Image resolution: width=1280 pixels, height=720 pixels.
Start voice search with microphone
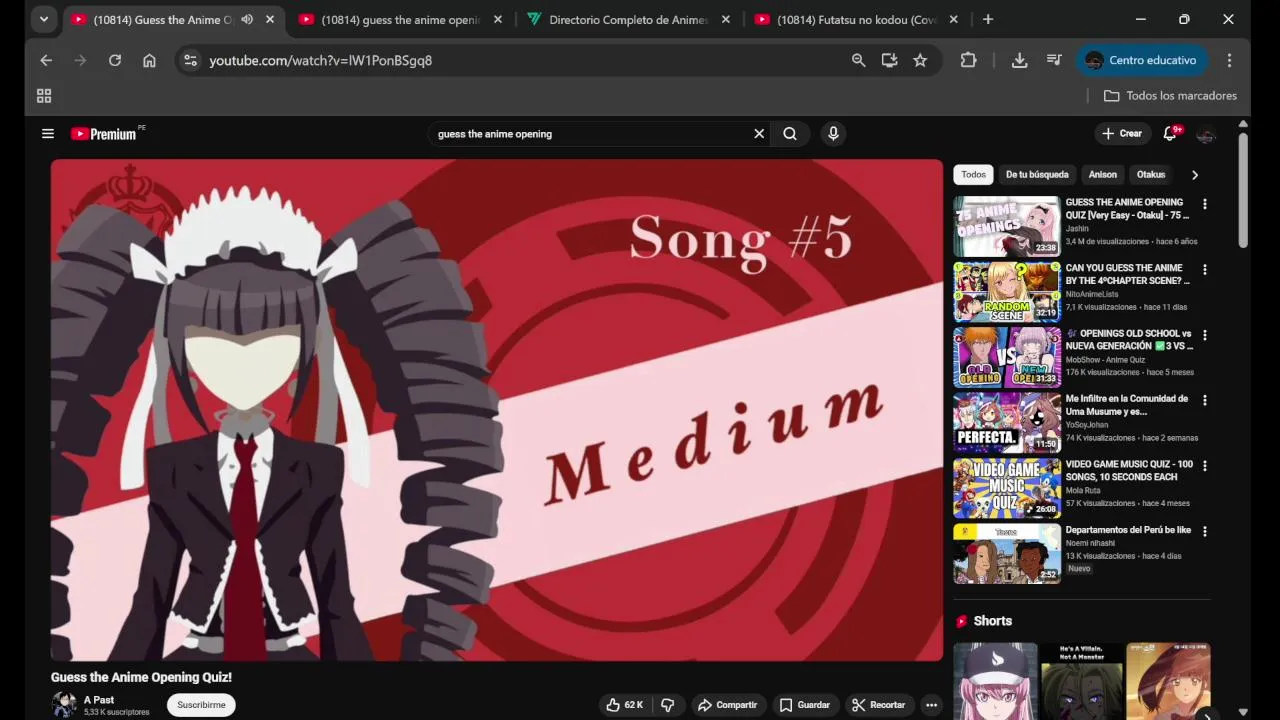(x=833, y=133)
